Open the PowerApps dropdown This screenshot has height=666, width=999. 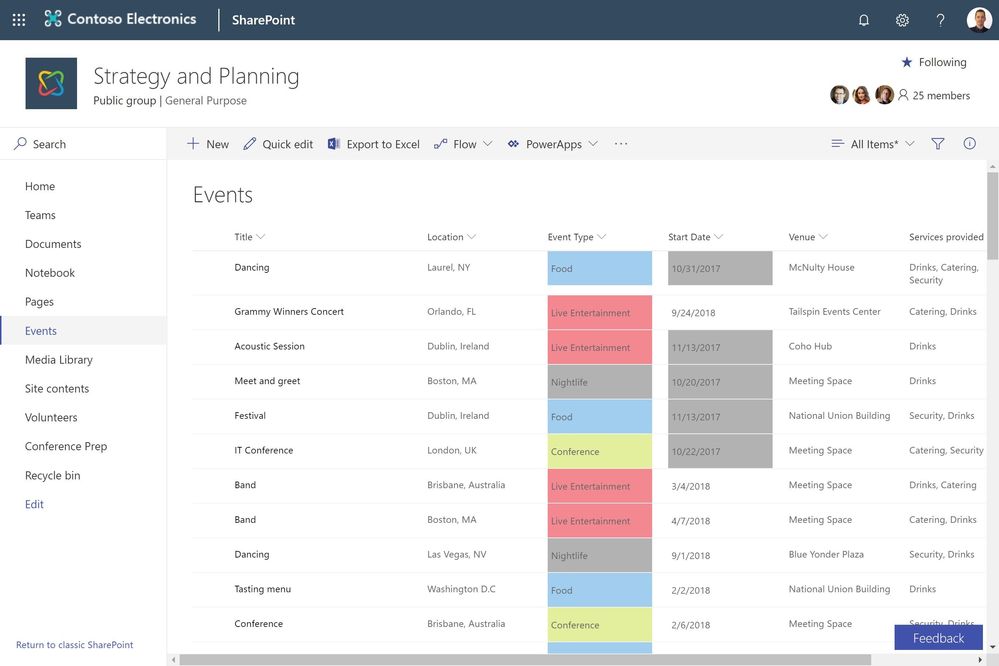(553, 144)
